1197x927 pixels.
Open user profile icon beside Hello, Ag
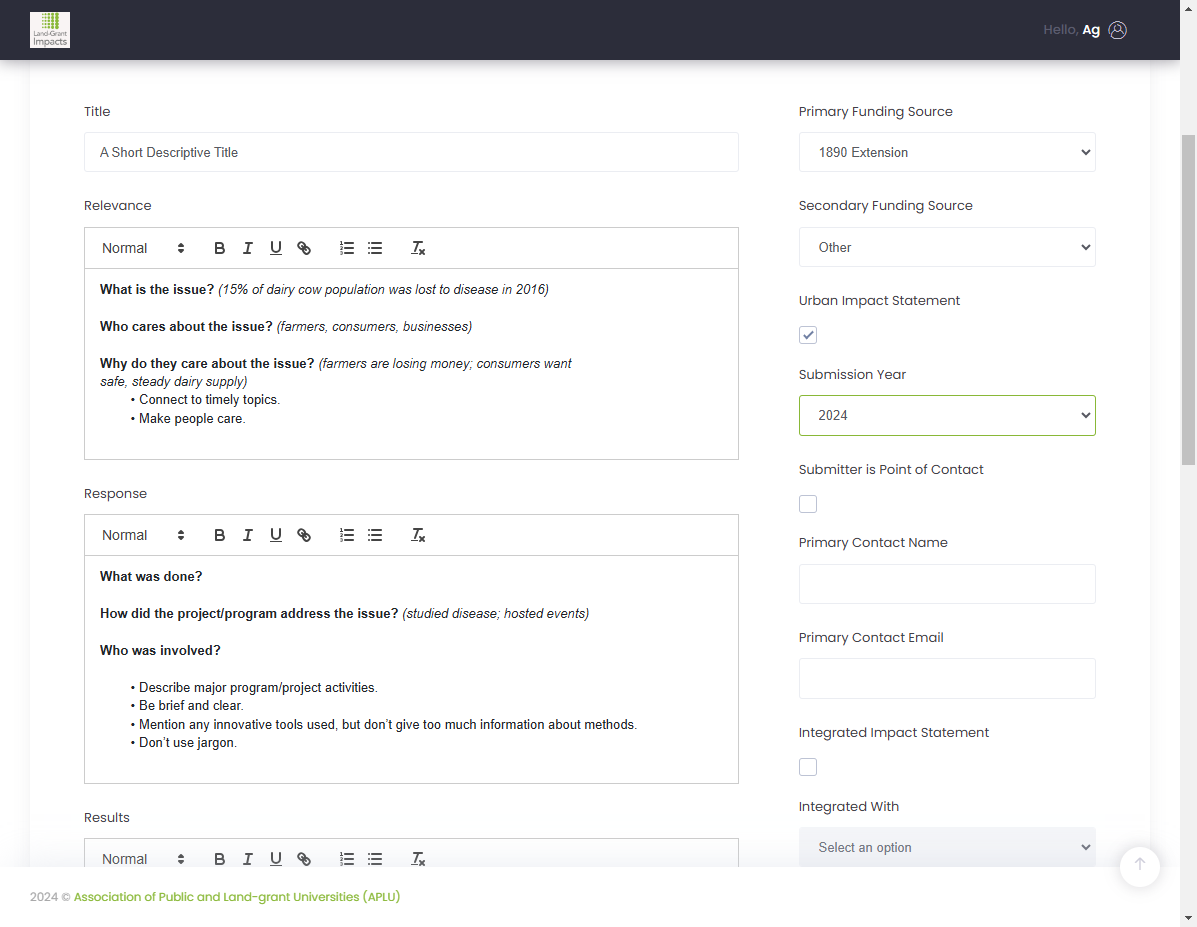tap(1118, 30)
